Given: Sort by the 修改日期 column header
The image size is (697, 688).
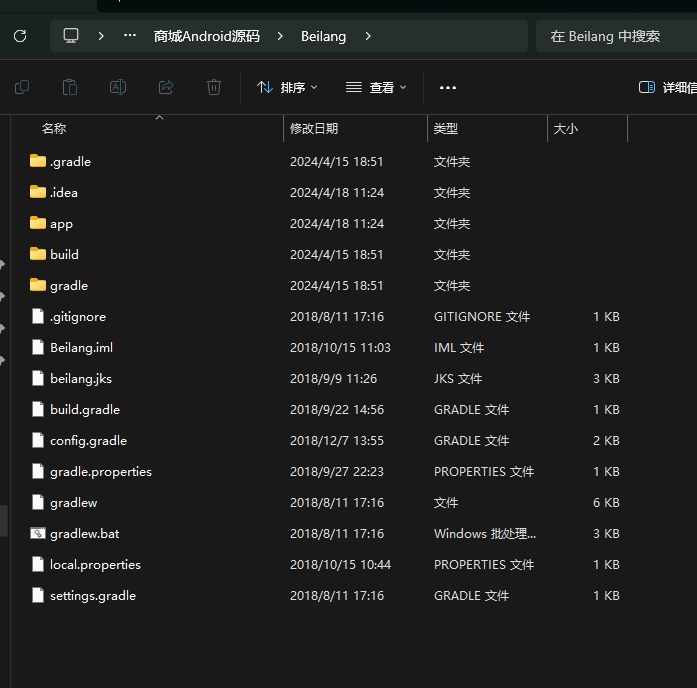Looking at the screenshot, I should (x=314, y=129).
